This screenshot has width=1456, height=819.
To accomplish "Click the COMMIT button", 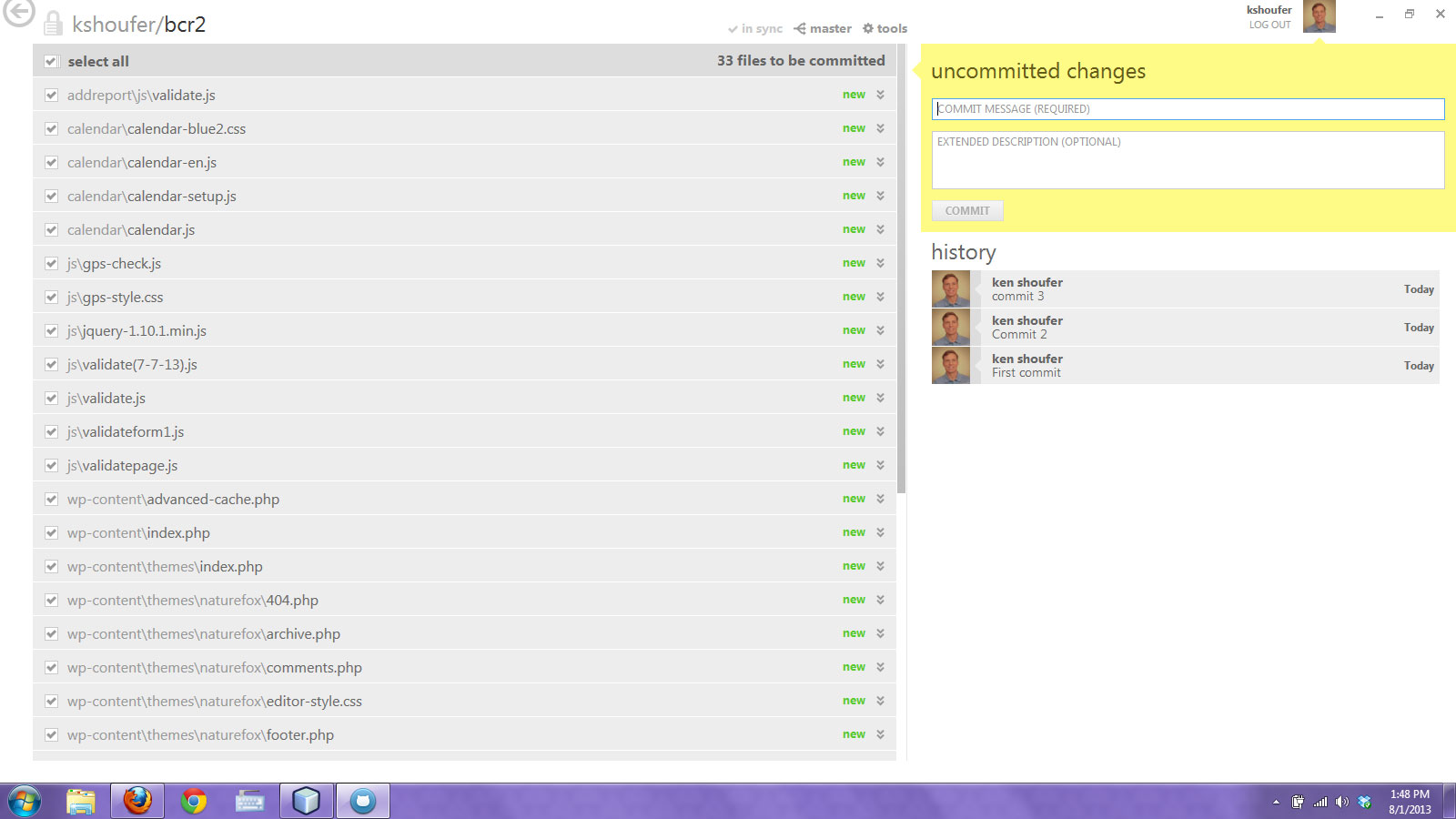I will point(967,211).
